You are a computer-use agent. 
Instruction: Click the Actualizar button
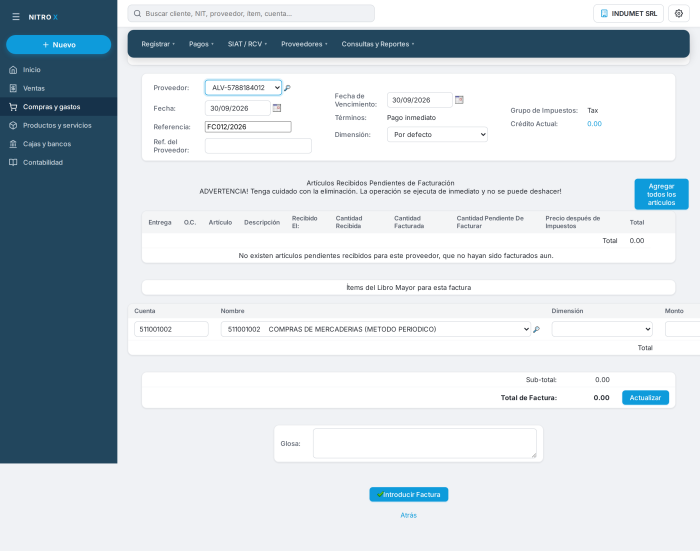click(x=646, y=397)
